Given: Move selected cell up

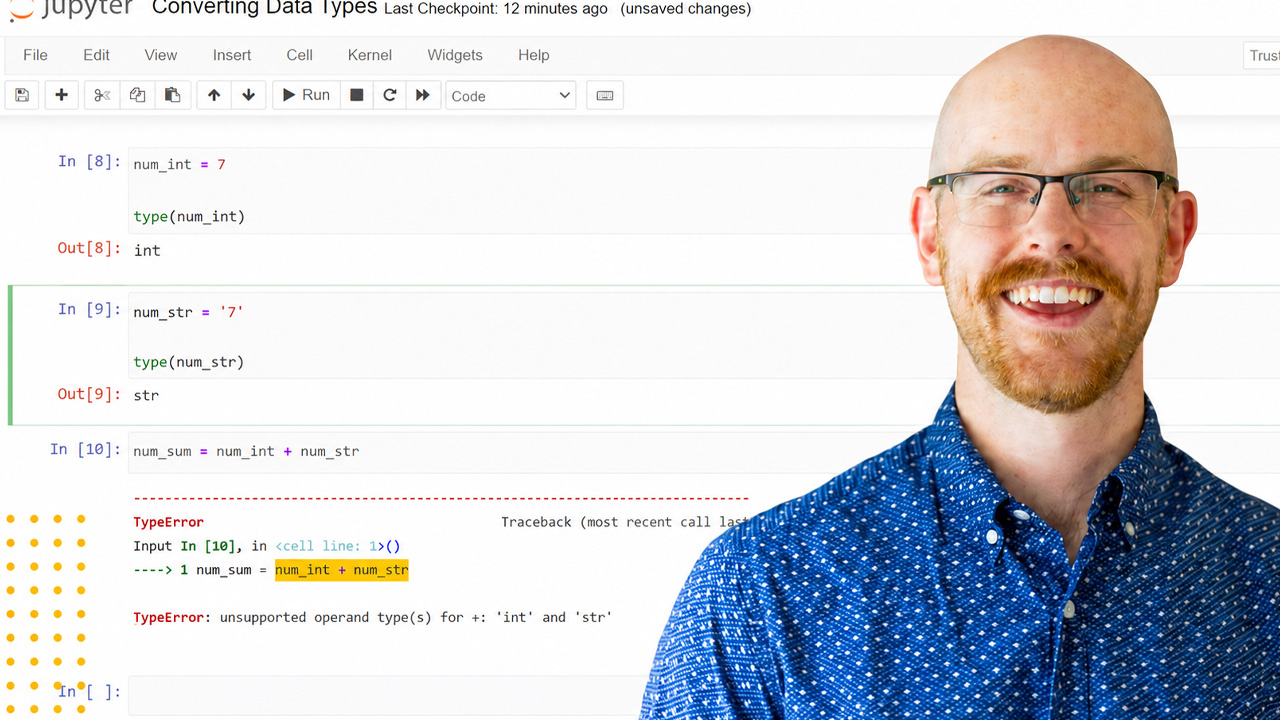Looking at the screenshot, I should tap(214, 95).
